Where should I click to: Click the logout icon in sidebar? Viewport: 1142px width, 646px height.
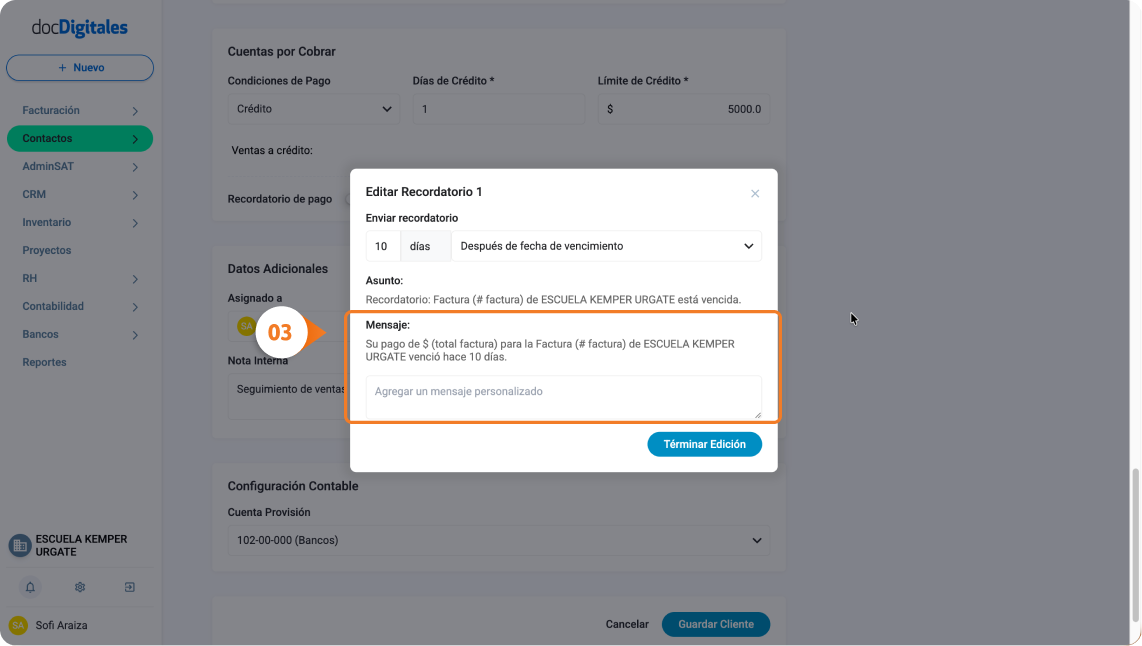[x=130, y=587]
